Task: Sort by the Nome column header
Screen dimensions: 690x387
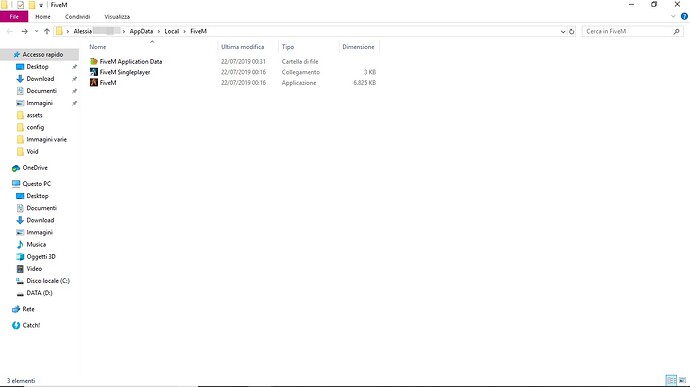Action: pos(98,47)
